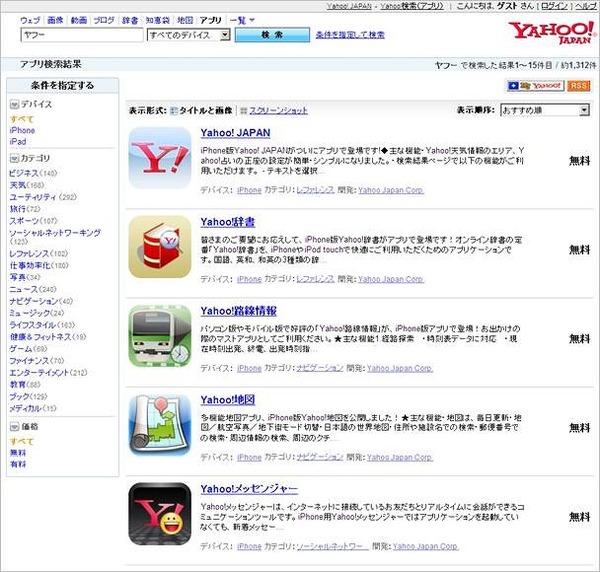Screen dimensions: 600x572
Task: Open Yahoo!検索(アプリ) header link
Action: click(x=412, y=6)
